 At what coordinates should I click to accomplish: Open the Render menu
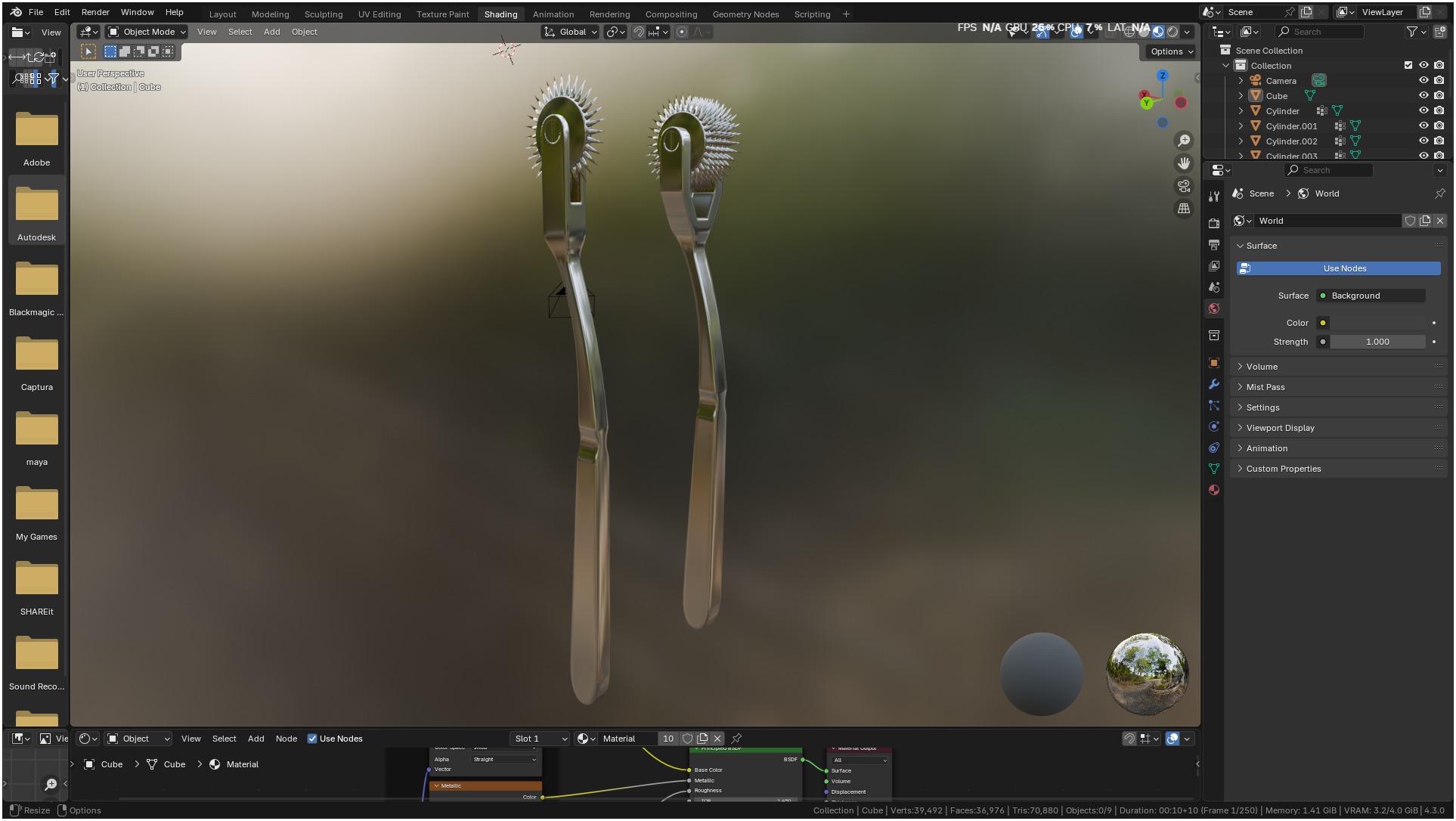click(95, 12)
